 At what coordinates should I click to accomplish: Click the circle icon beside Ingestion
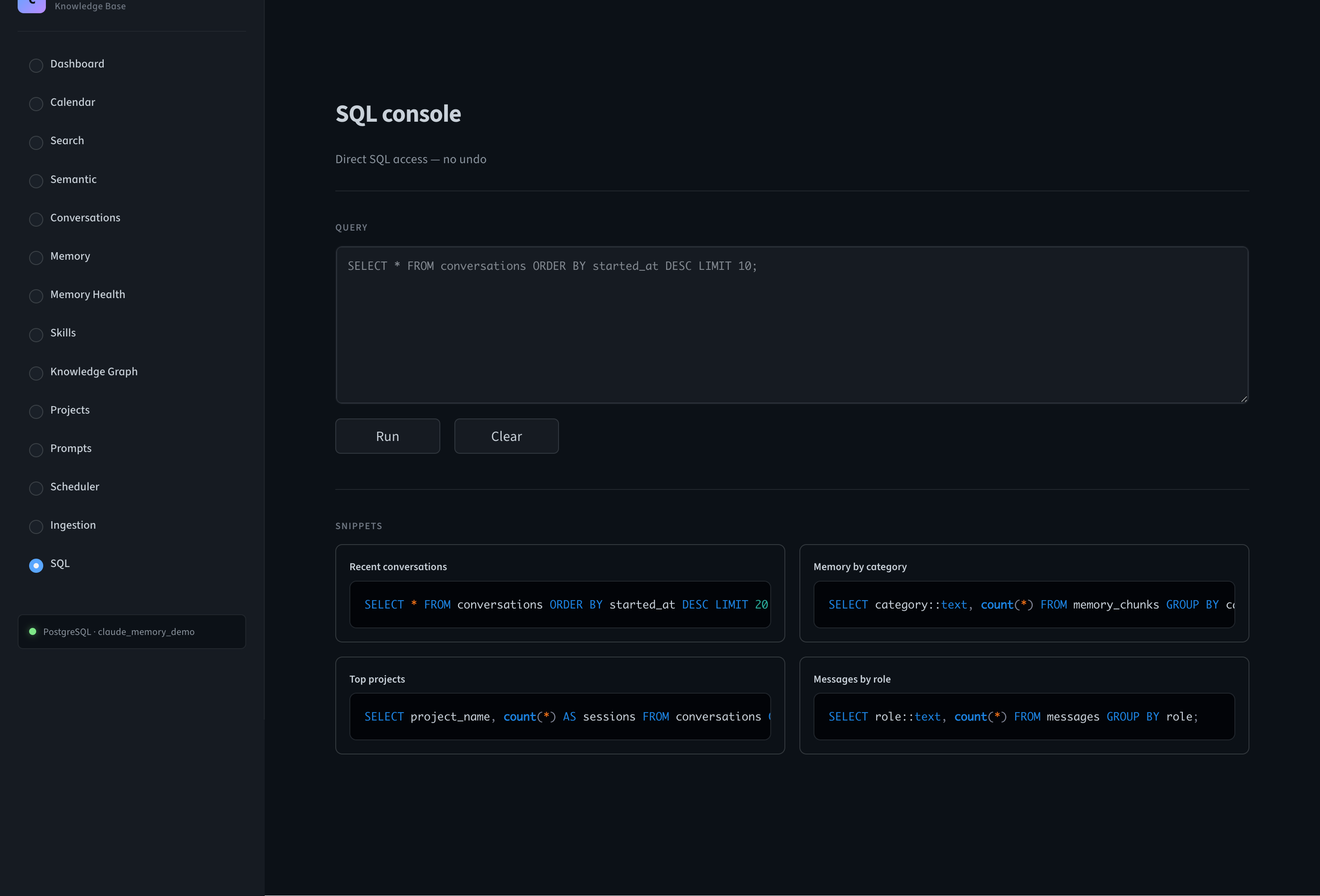36,527
